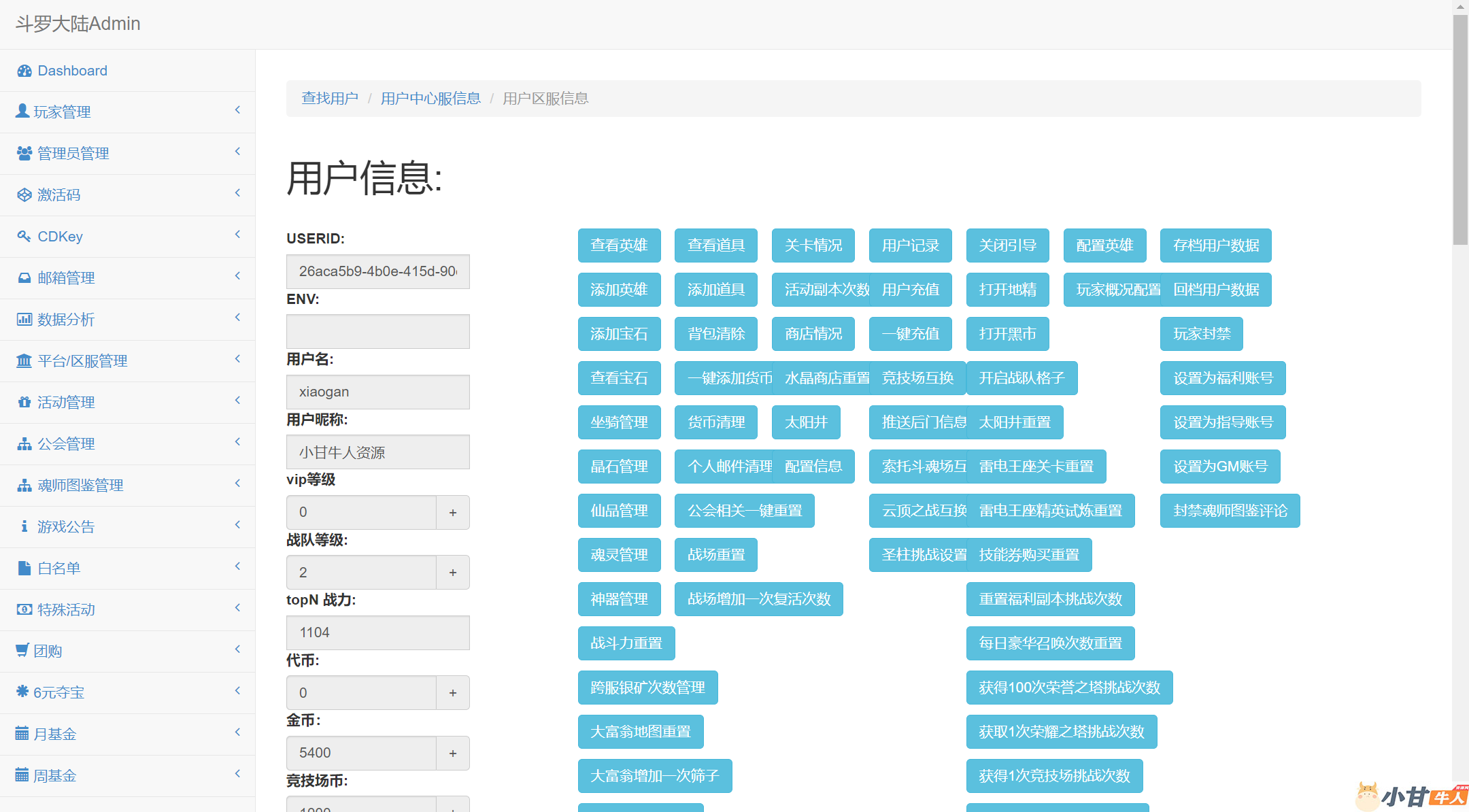Click the Dashboard gauge icon
Viewport: 1469px width, 812px height.
[24, 71]
